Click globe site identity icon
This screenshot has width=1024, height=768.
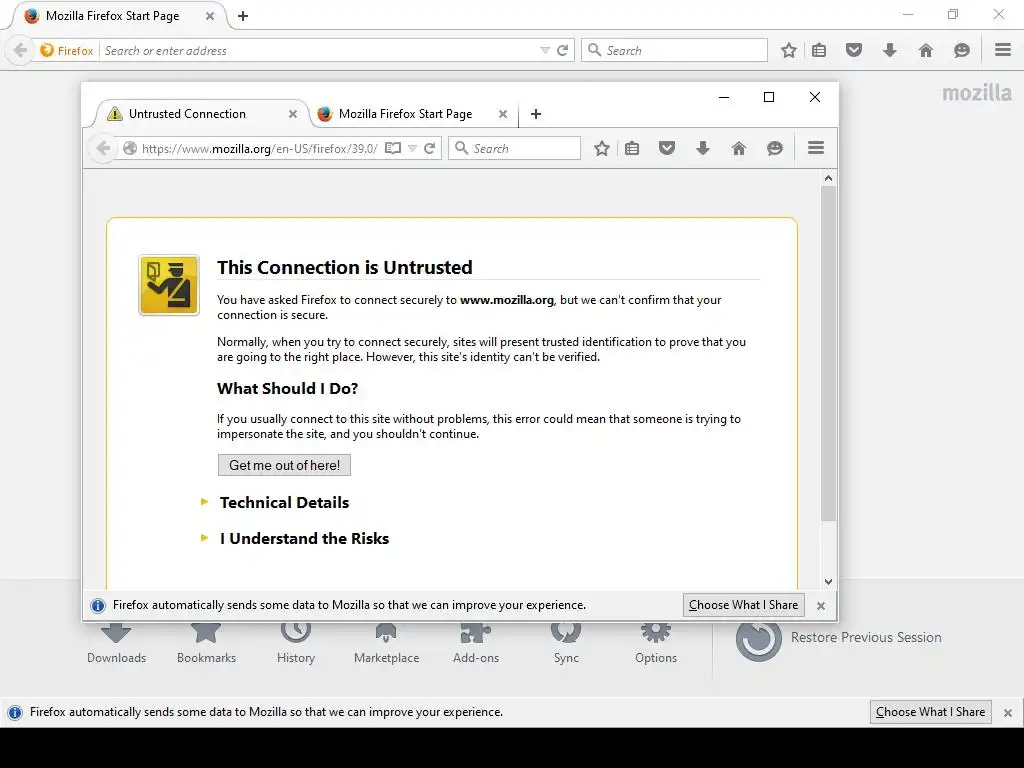(129, 148)
